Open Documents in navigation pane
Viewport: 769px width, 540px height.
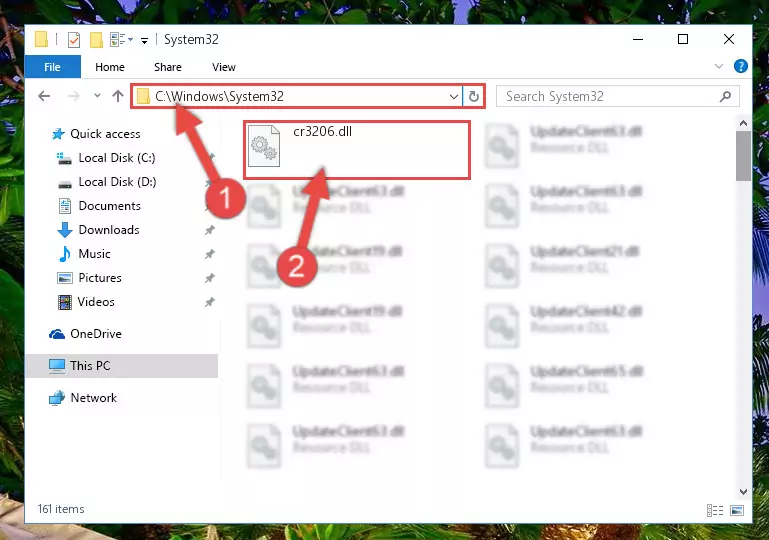[x=109, y=206]
